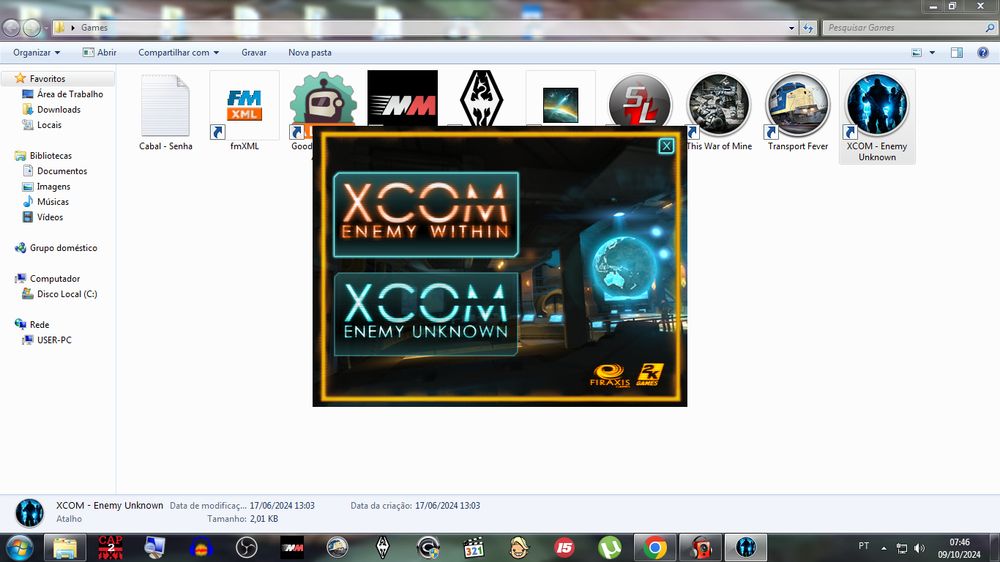Open the view options dropdown arrow

pos(932,52)
